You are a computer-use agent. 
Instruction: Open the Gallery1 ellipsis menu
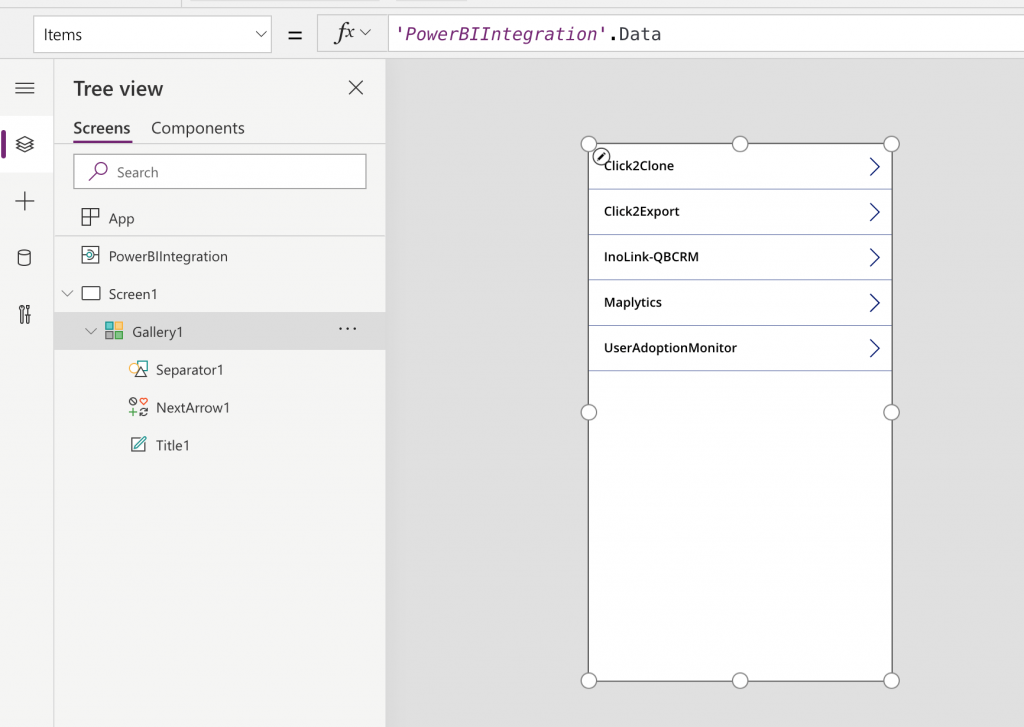coord(347,331)
